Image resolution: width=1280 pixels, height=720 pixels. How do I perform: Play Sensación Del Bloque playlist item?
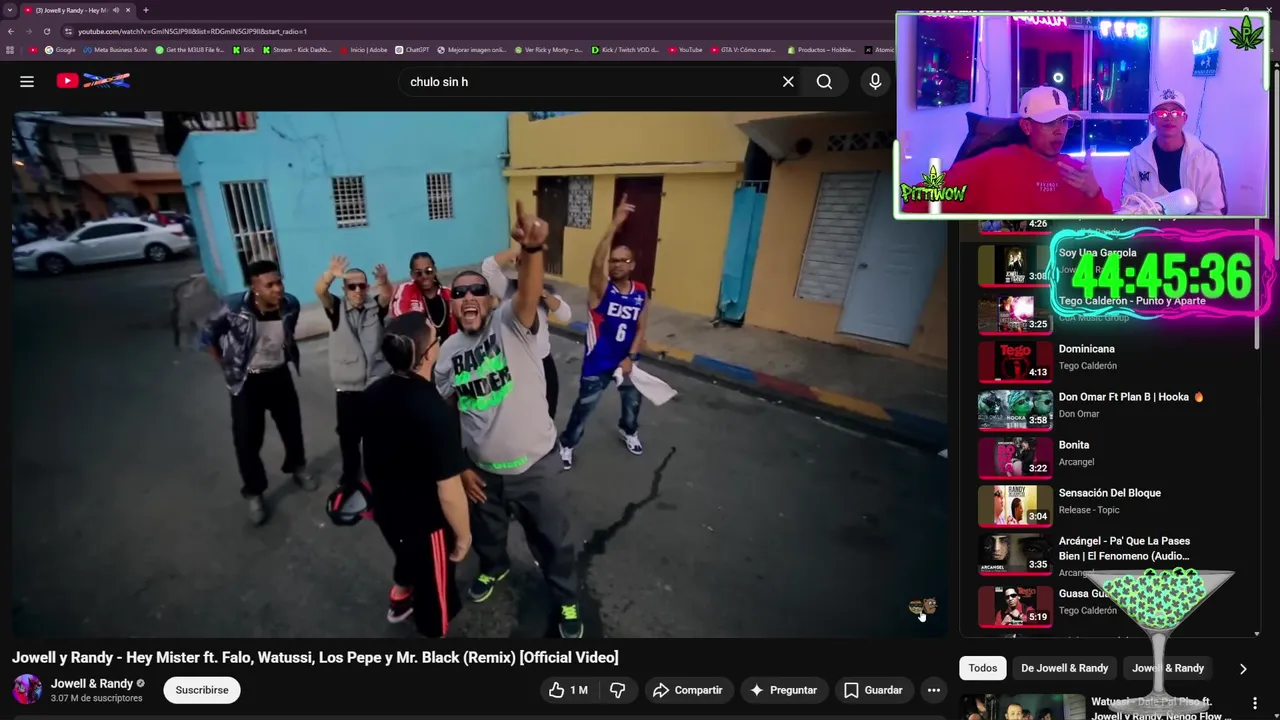pos(1109,493)
